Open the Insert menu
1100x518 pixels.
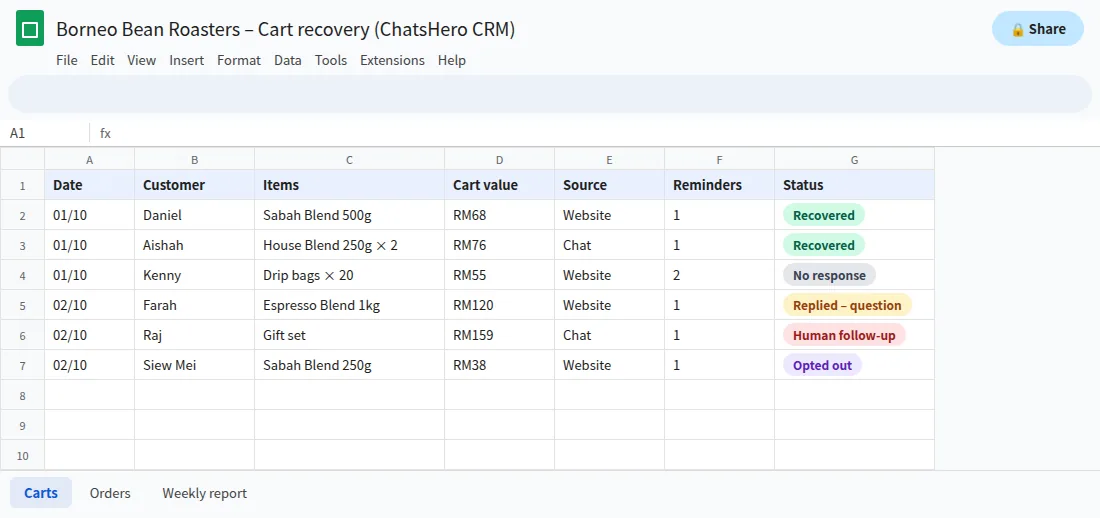[x=187, y=60]
